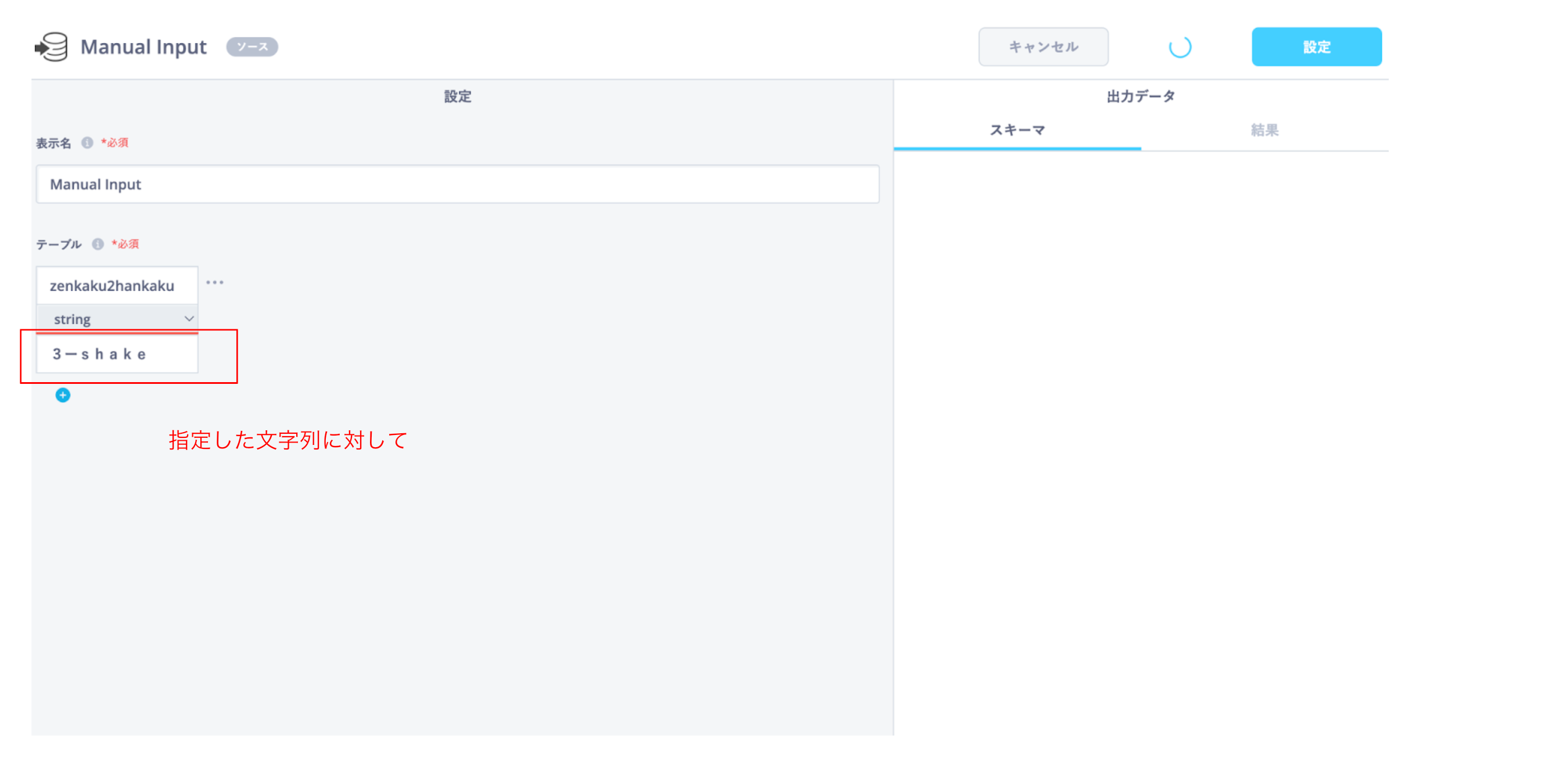This screenshot has height=784, width=1545.
Task: Click the 3ーshake cell value field
Action: pyautogui.click(x=116, y=354)
